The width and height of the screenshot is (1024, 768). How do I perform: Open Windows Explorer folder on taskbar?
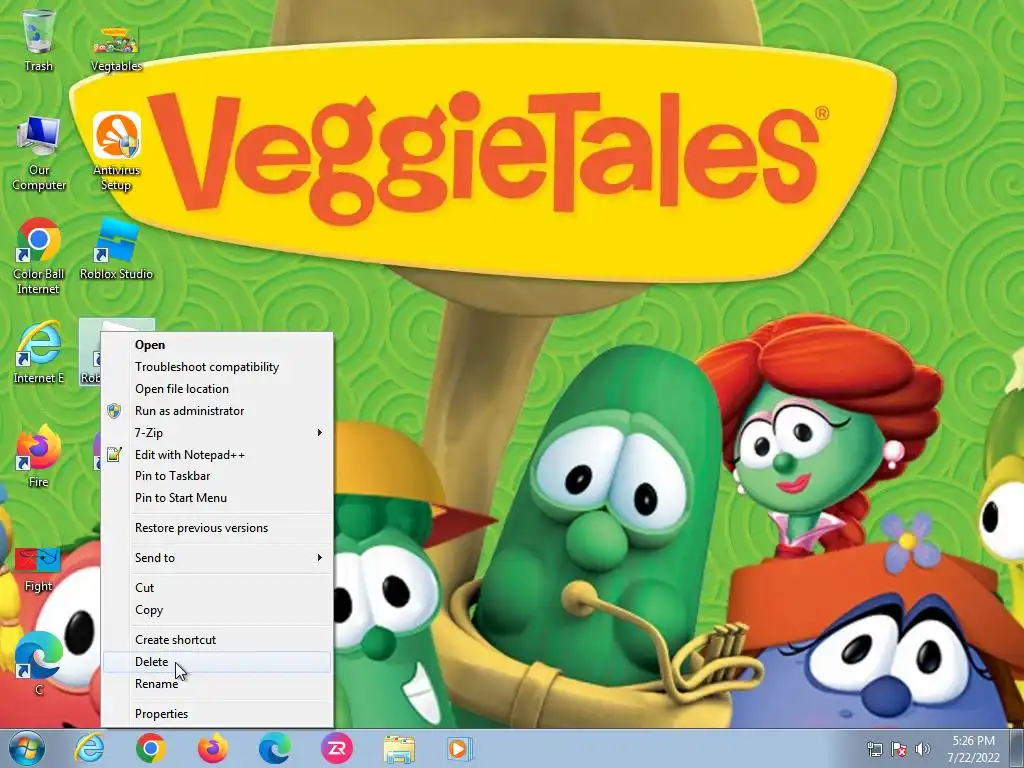399,749
